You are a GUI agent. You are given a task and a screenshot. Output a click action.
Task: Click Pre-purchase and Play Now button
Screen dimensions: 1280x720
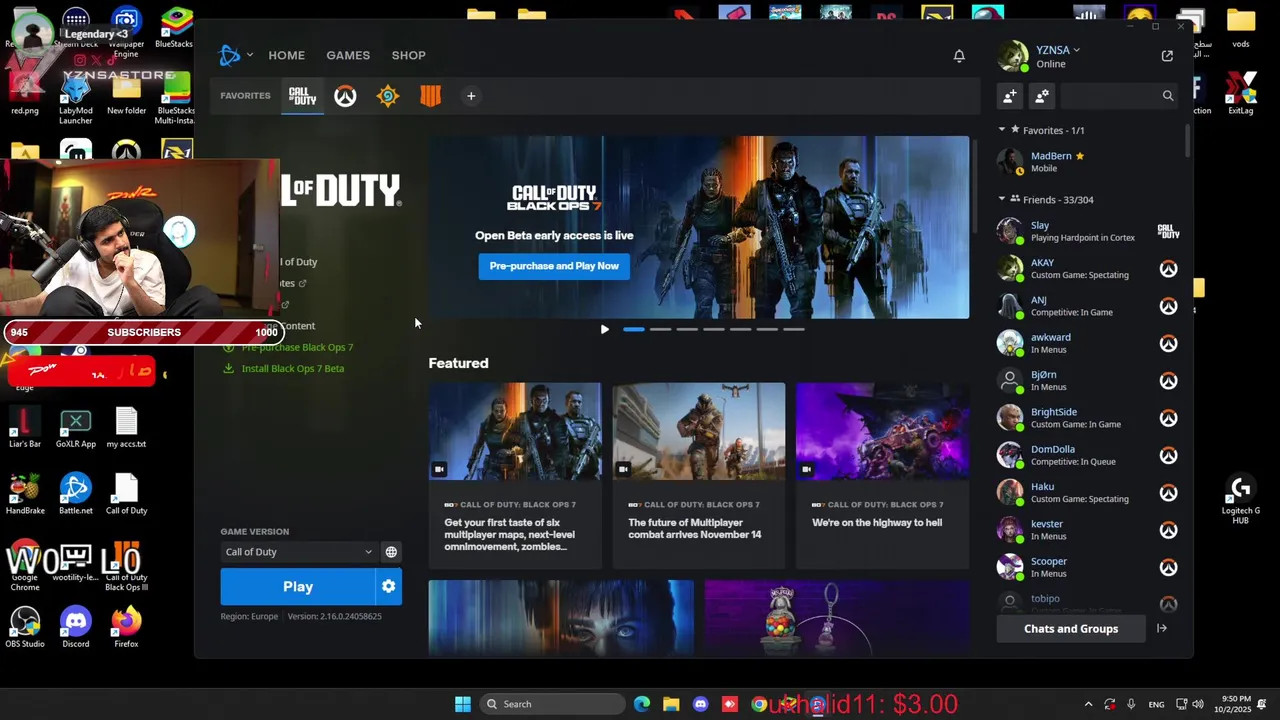[554, 266]
